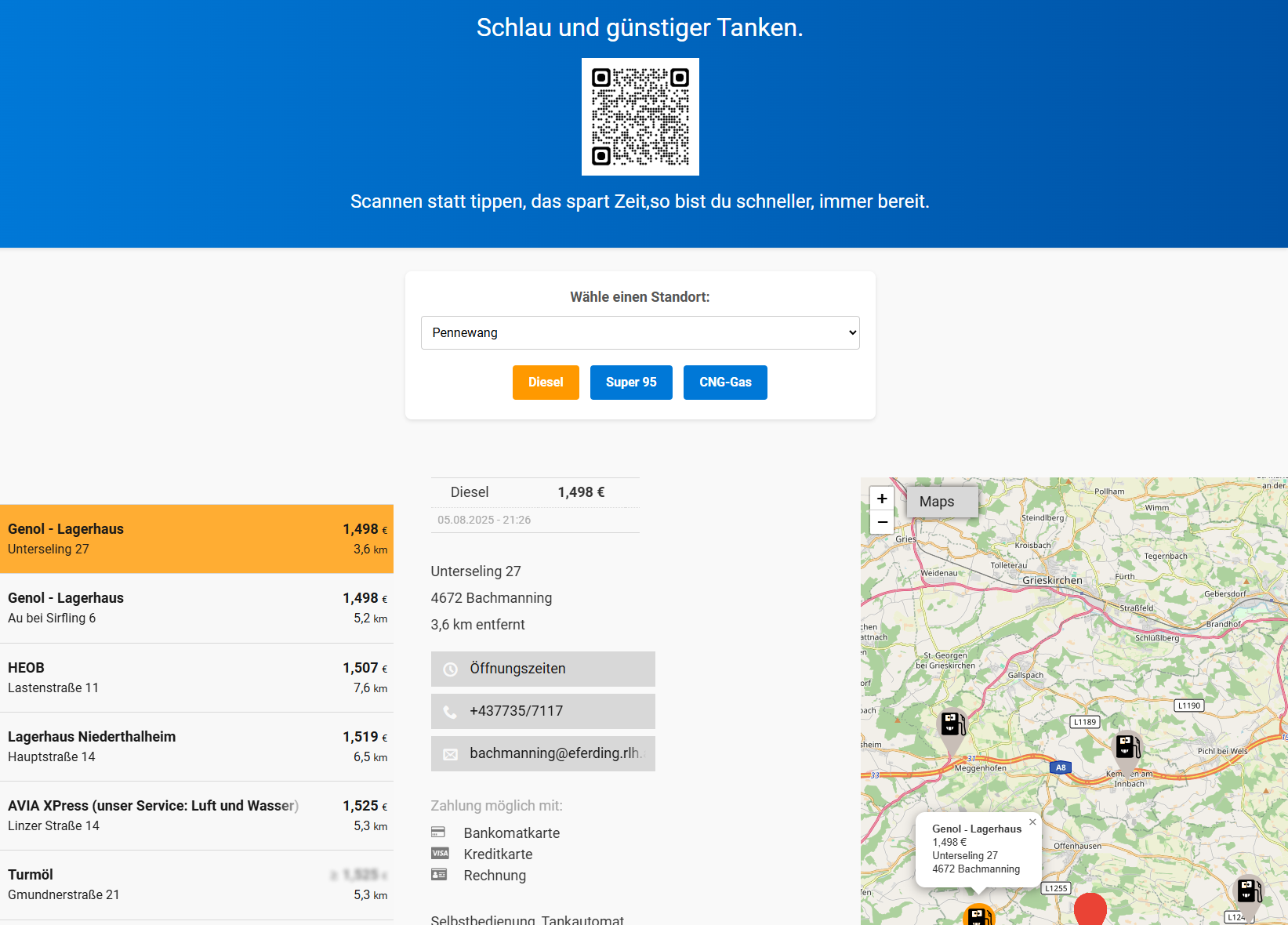Zoom in on the map
Screen dimensions: 1288x925
pos(882,499)
